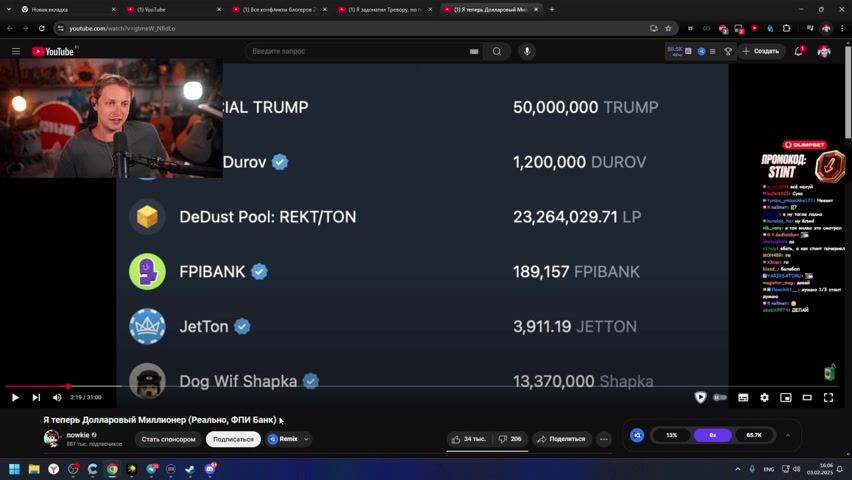
Task: Skip to the next video
Action: [36, 397]
